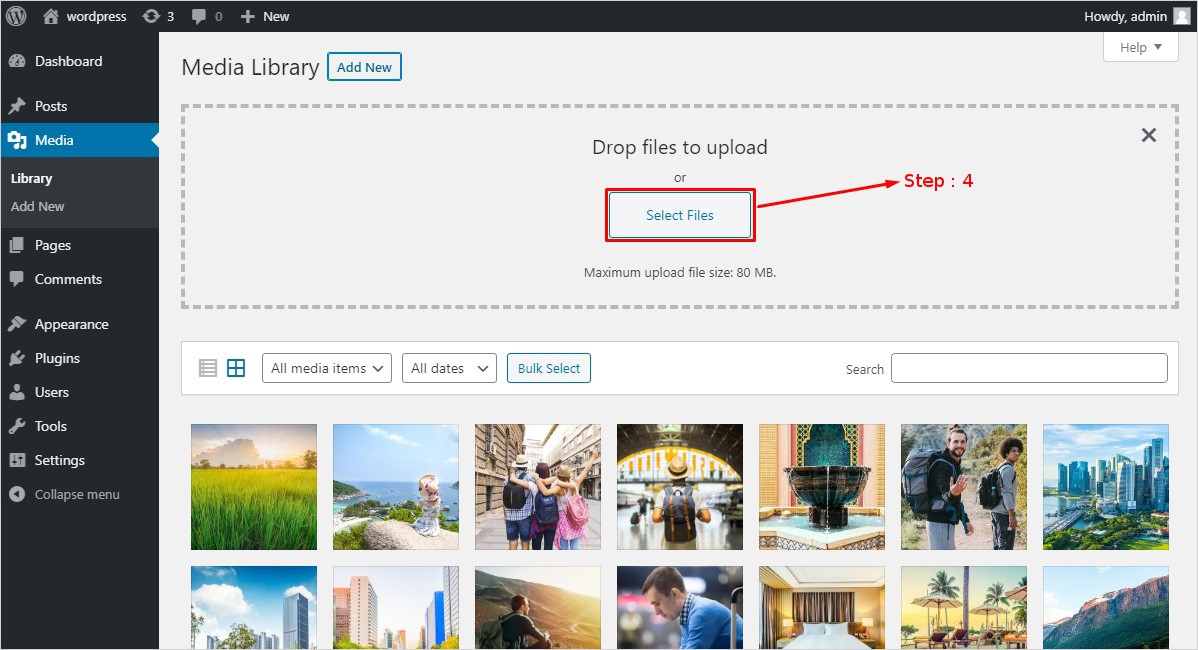This screenshot has height=650, width=1198.
Task: Open the All media items dropdown
Action: tap(327, 368)
